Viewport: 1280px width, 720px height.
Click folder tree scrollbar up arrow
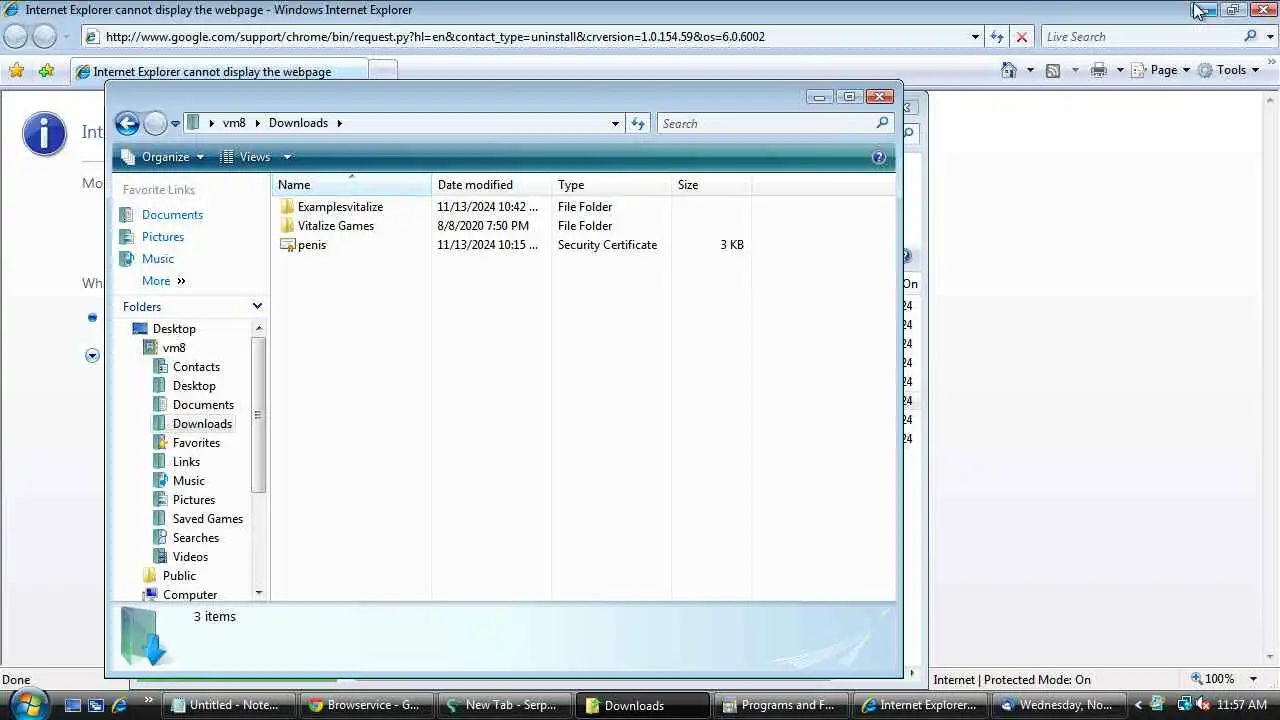coord(259,328)
